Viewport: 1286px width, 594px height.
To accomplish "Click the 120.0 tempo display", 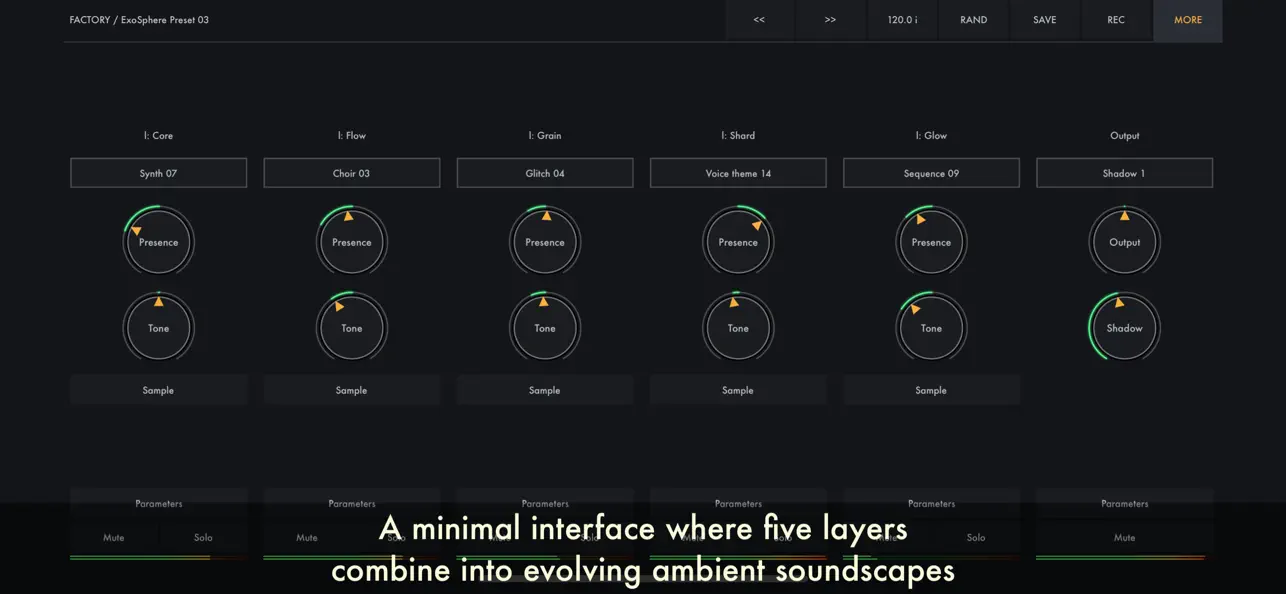I will tap(902, 19).
